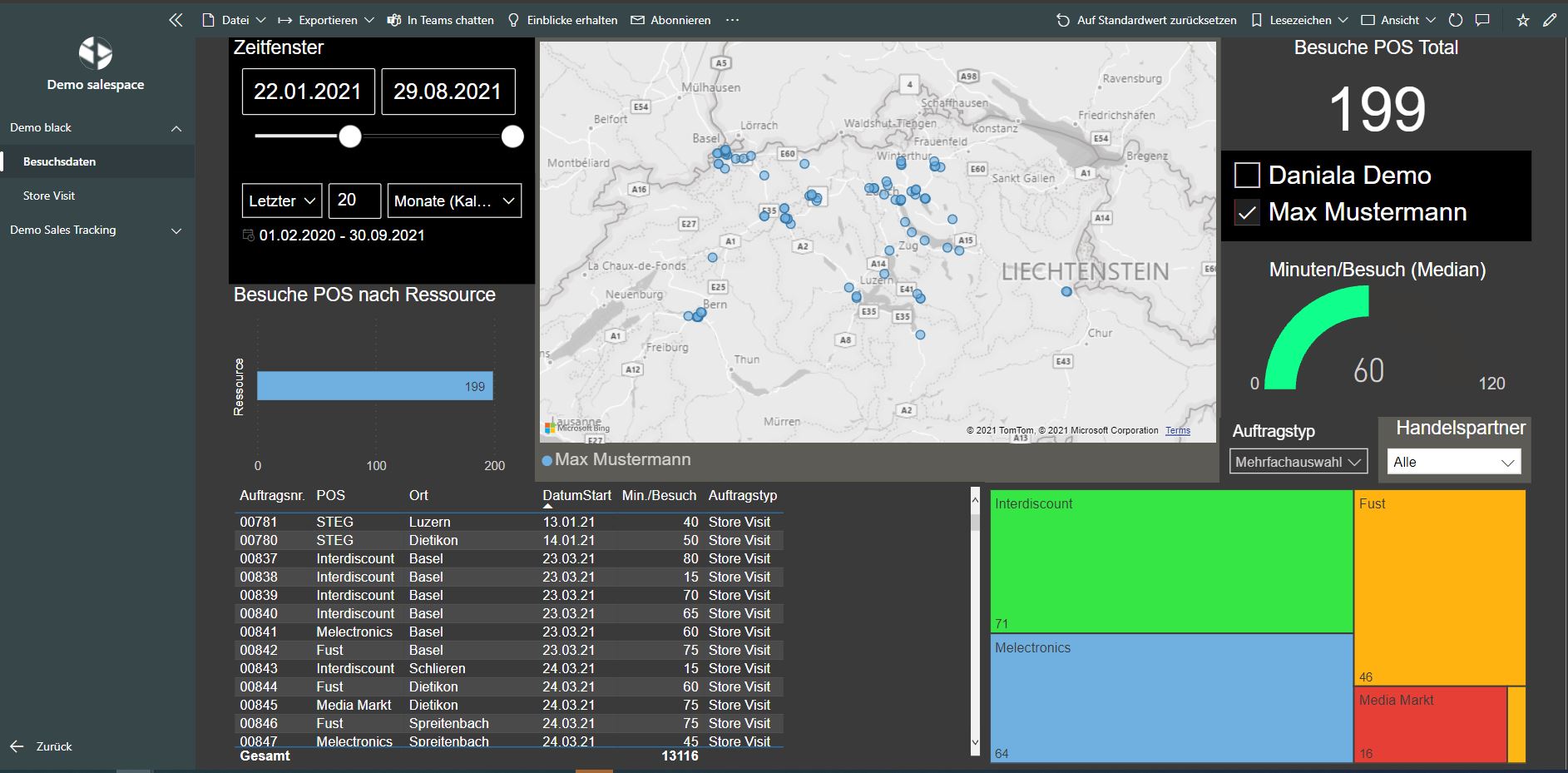Select the red Media Markt treemap tile
The image size is (1568, 773).
[x=1430, y=724]
